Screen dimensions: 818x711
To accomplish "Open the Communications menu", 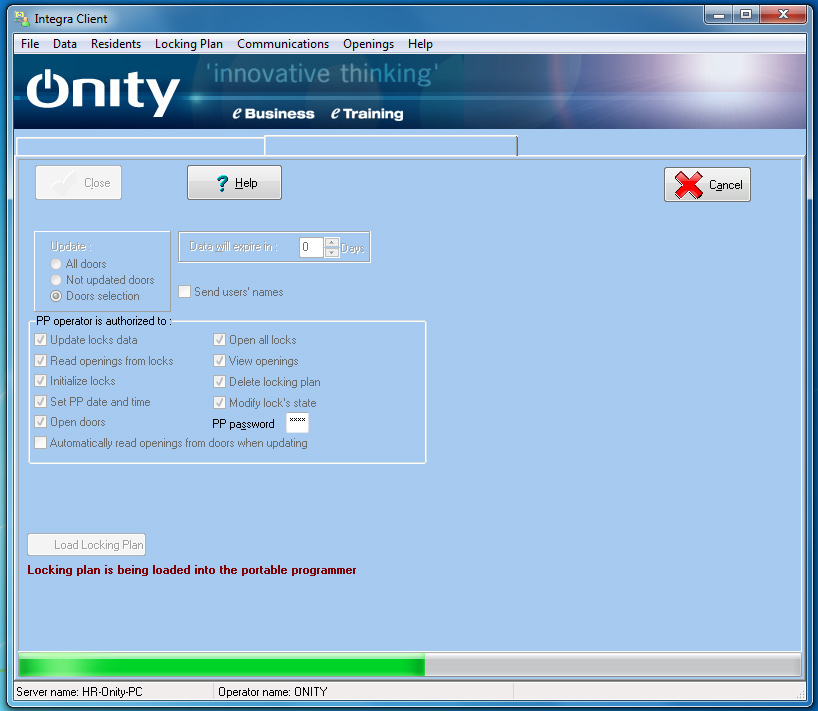I will 283,44.
